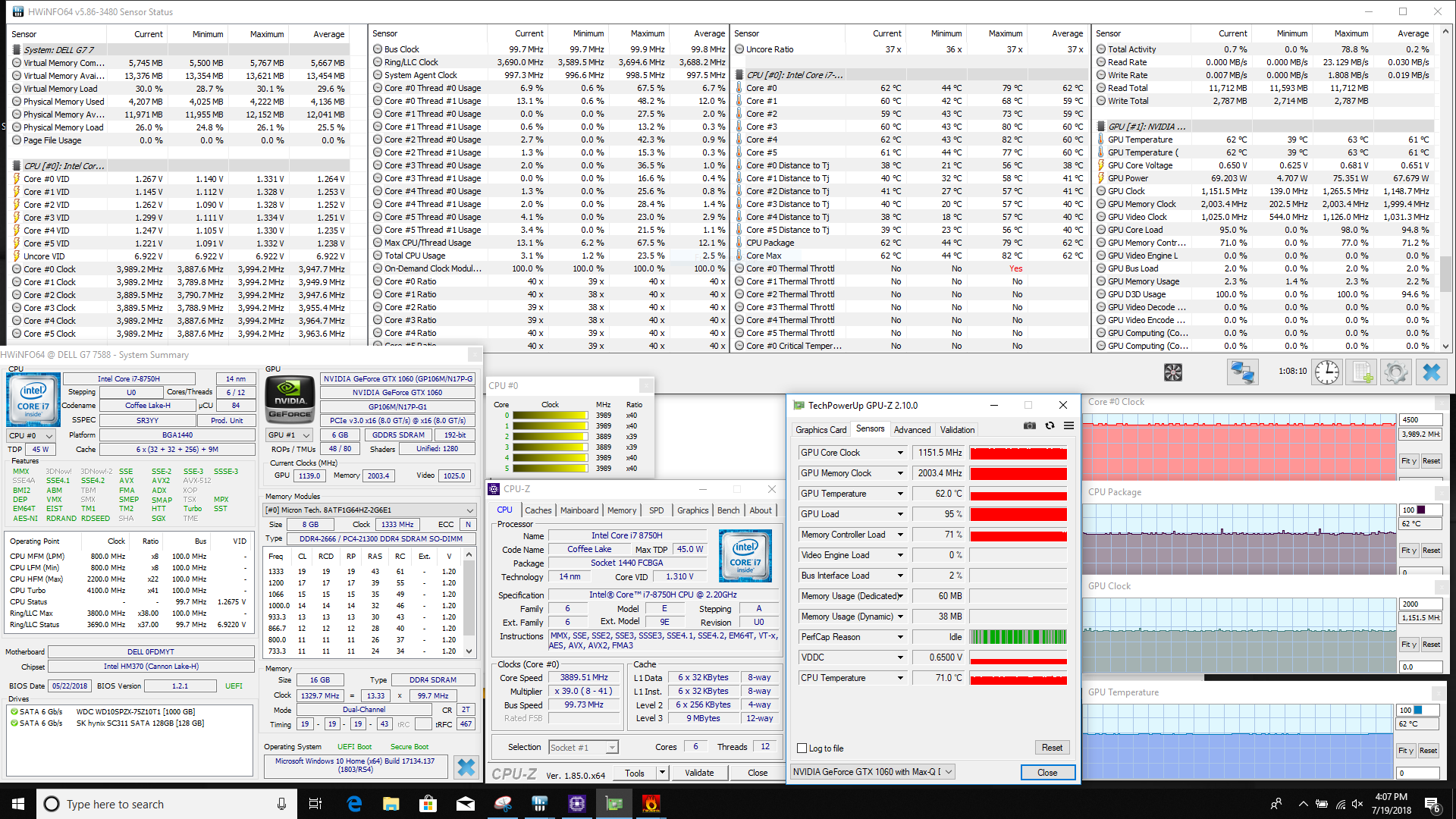The height and width of the screenshot is (819, 1456).
Task: Click the blue X close sensors icon
Action: (x=1431, y=372)
